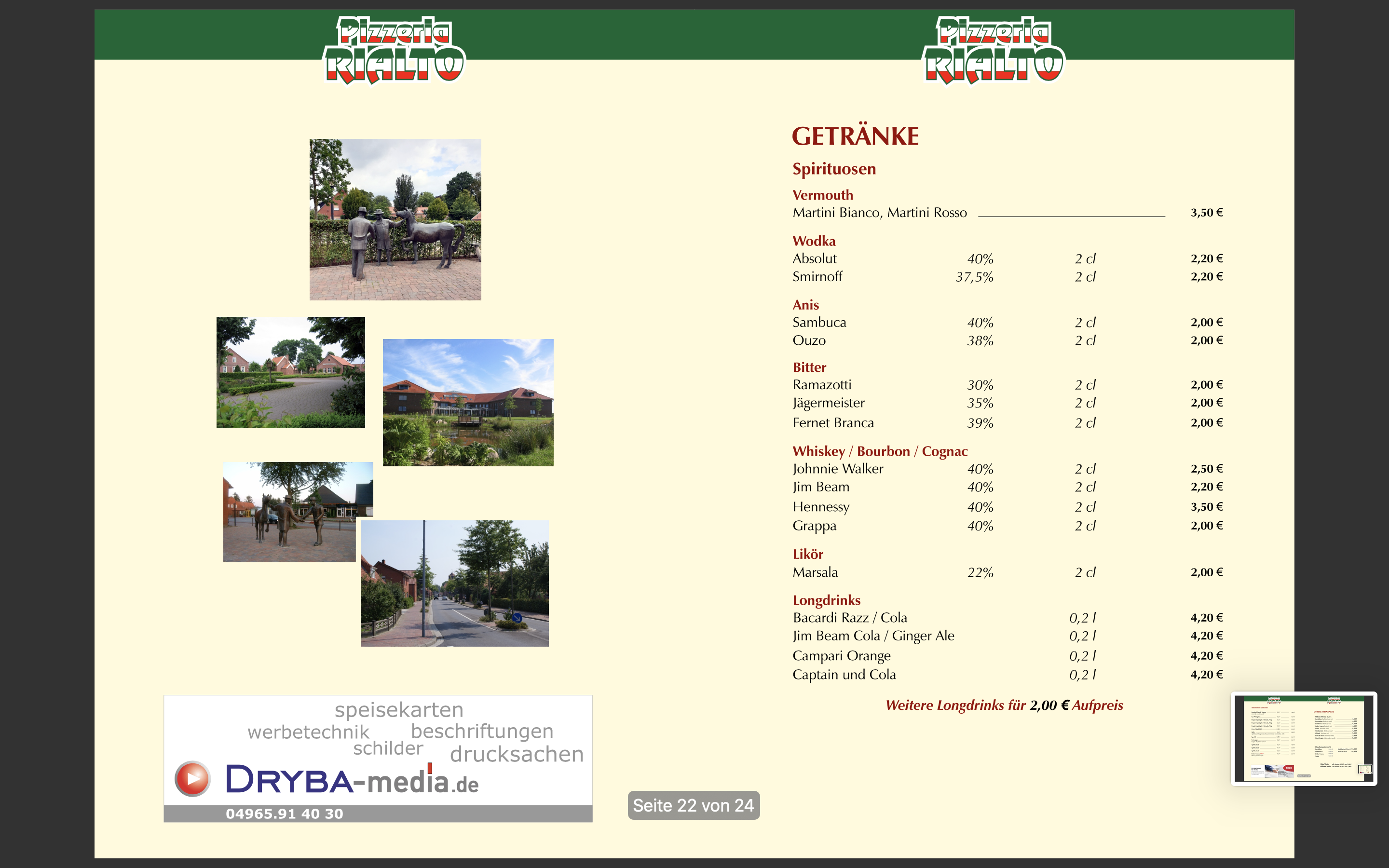The width and height of the screenshot is (1389, 868).
Task: Click the Jägermeister menu item
Action: point(828,403)
